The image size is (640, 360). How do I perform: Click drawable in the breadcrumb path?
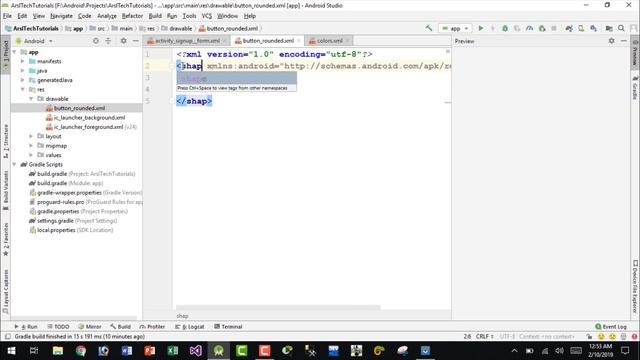click(x=177, y=29)
